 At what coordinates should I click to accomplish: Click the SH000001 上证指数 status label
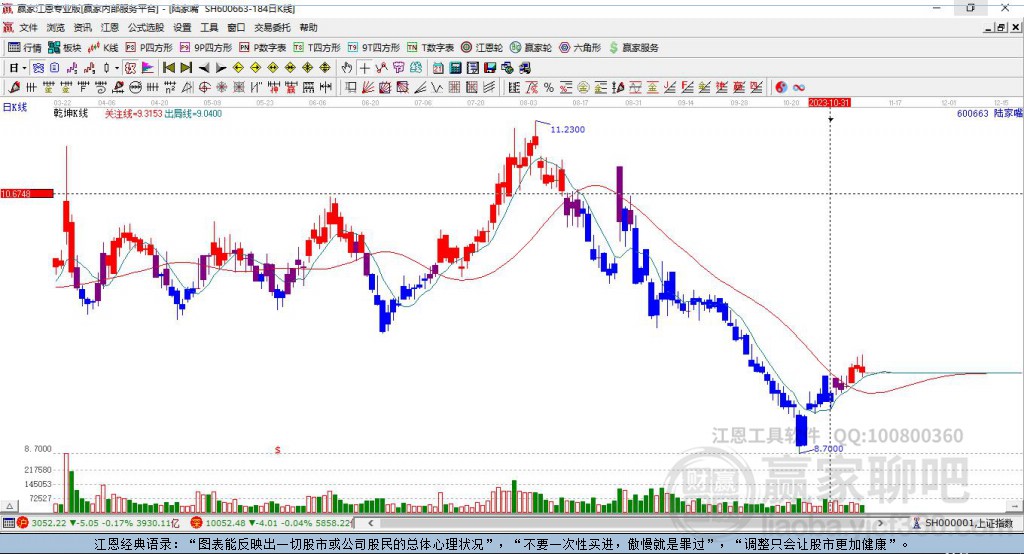pos(968,523)
